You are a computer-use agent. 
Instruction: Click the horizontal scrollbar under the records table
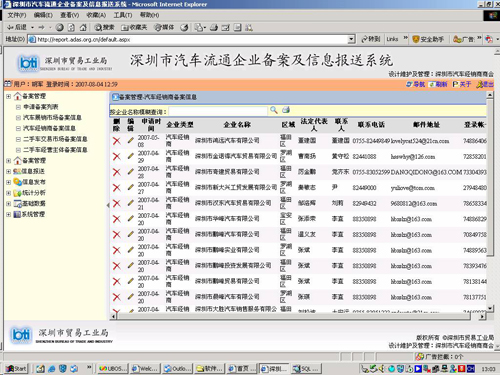[293, 316]
